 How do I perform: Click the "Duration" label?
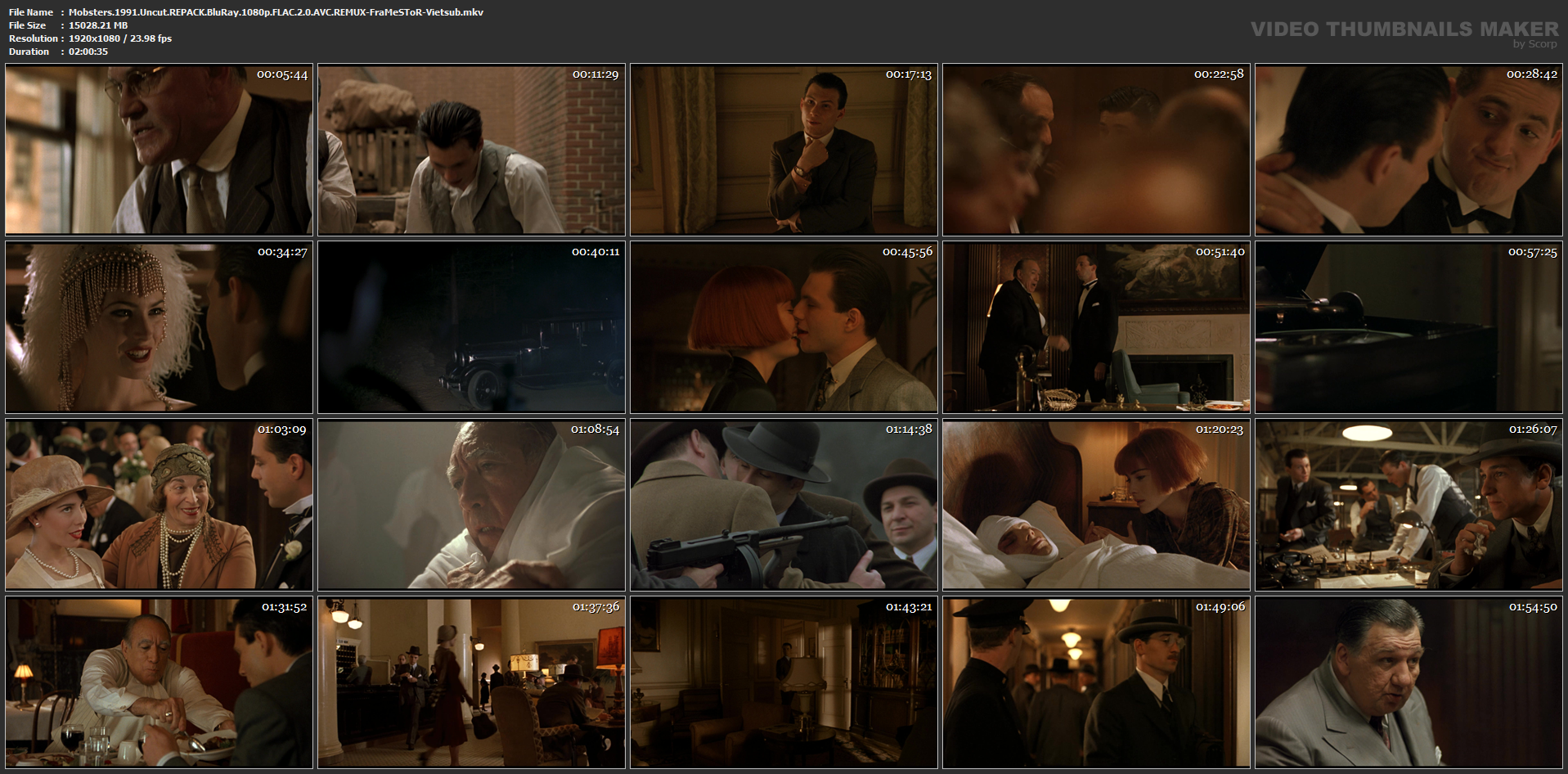click(x=29, y=52)
